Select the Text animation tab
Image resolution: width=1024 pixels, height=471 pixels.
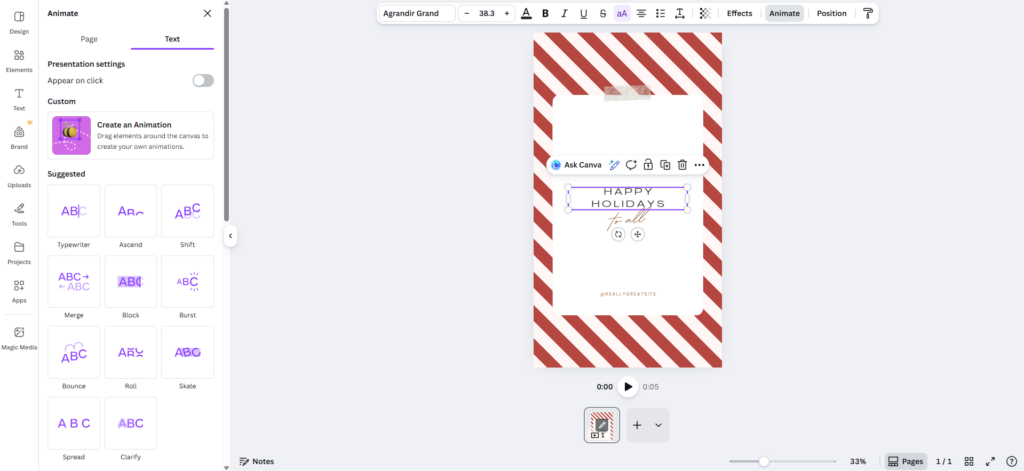click(172, 39)
